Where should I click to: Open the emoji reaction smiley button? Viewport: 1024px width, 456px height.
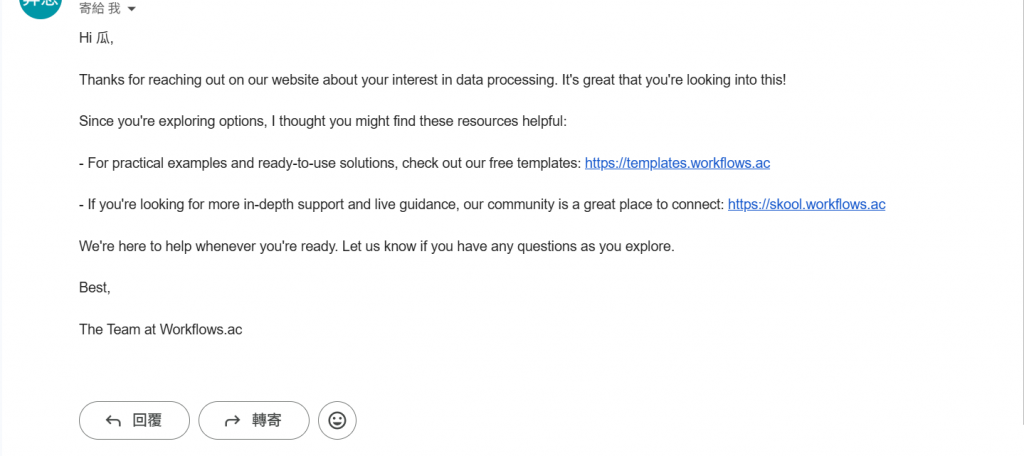(x=337, y=421)
